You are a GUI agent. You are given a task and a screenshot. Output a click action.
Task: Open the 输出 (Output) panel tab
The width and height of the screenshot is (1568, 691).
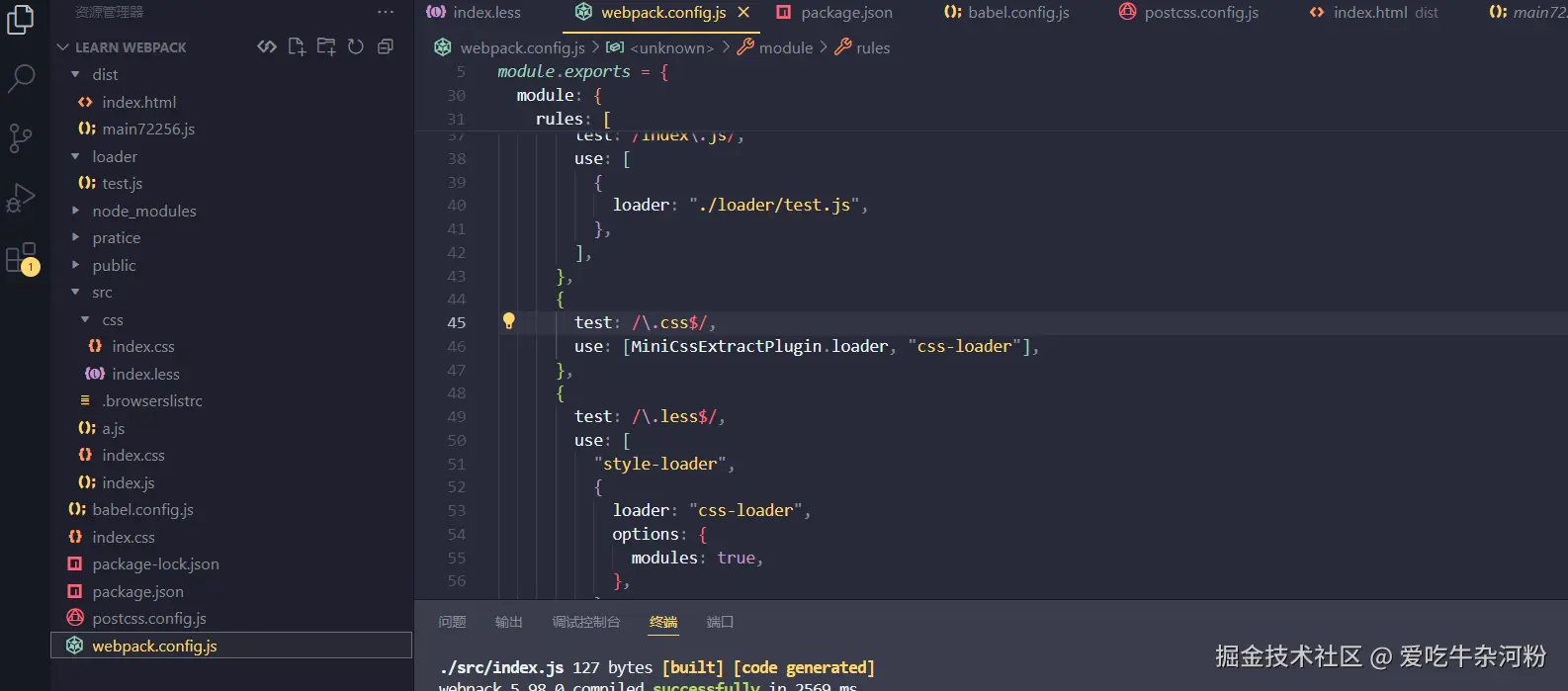508,622
